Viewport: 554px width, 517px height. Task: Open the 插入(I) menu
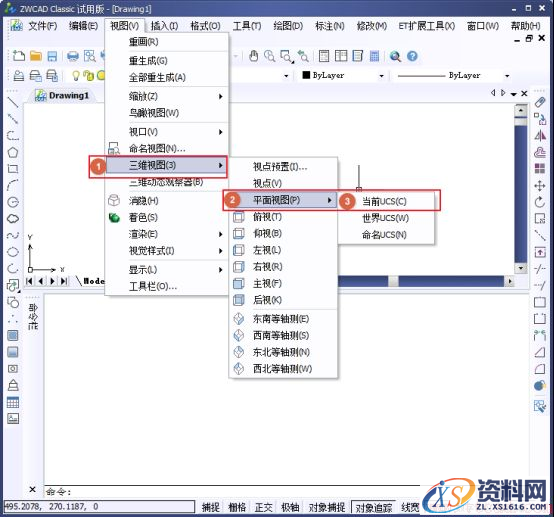[x=164, y=26]
